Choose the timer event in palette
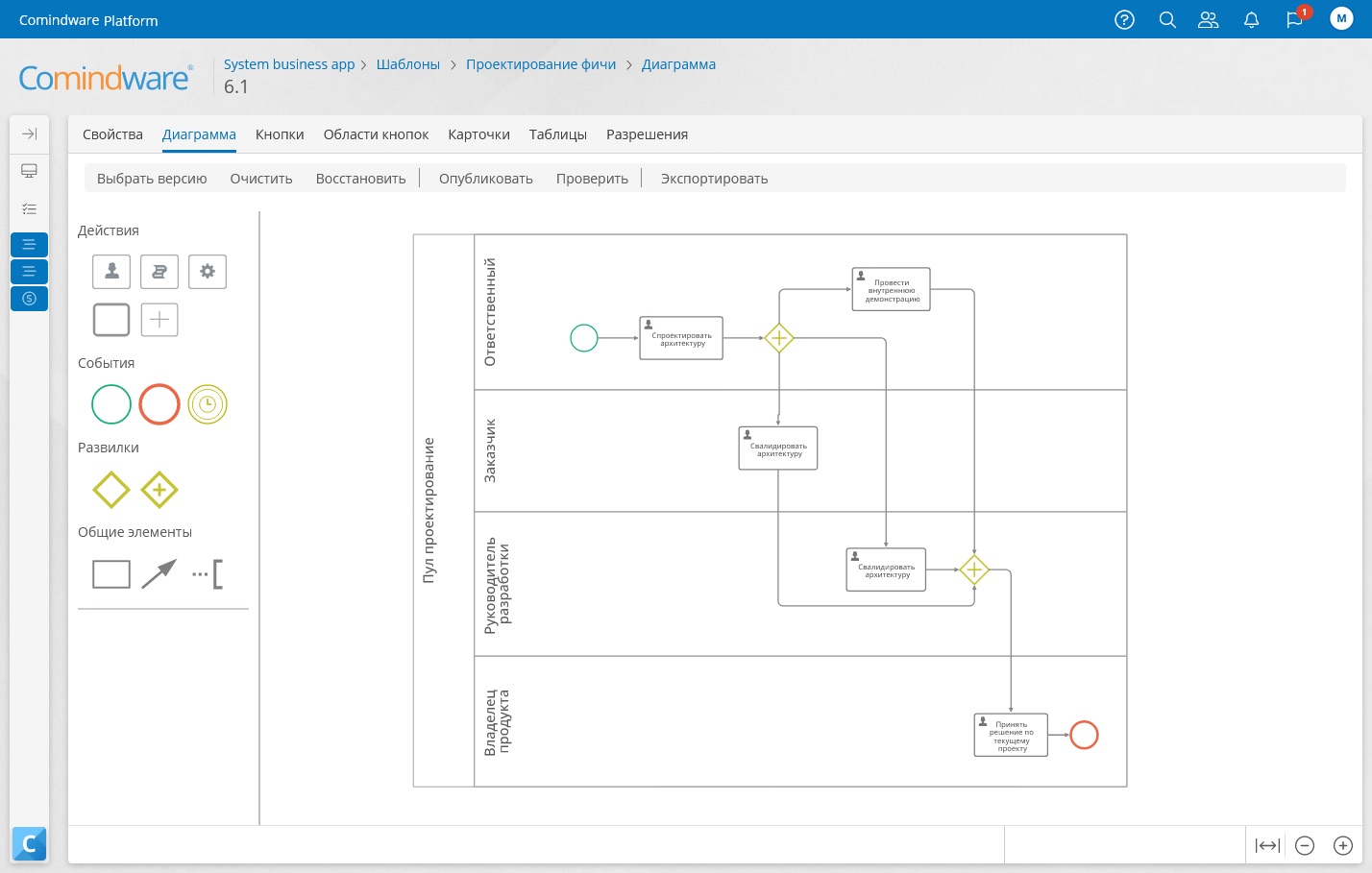Image resolution: width=1372 pixels, height=873 pixels. pyautogui.click(x=208, y=404)
